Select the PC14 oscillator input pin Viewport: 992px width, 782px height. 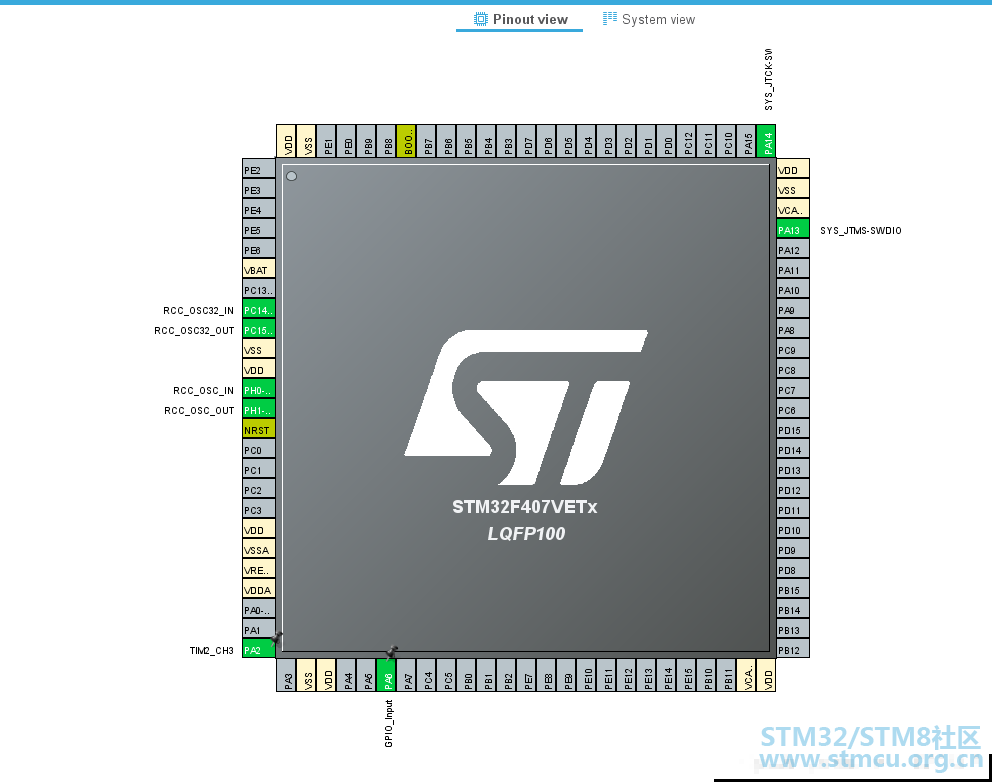pyautogui.click(x=259, y=310)
